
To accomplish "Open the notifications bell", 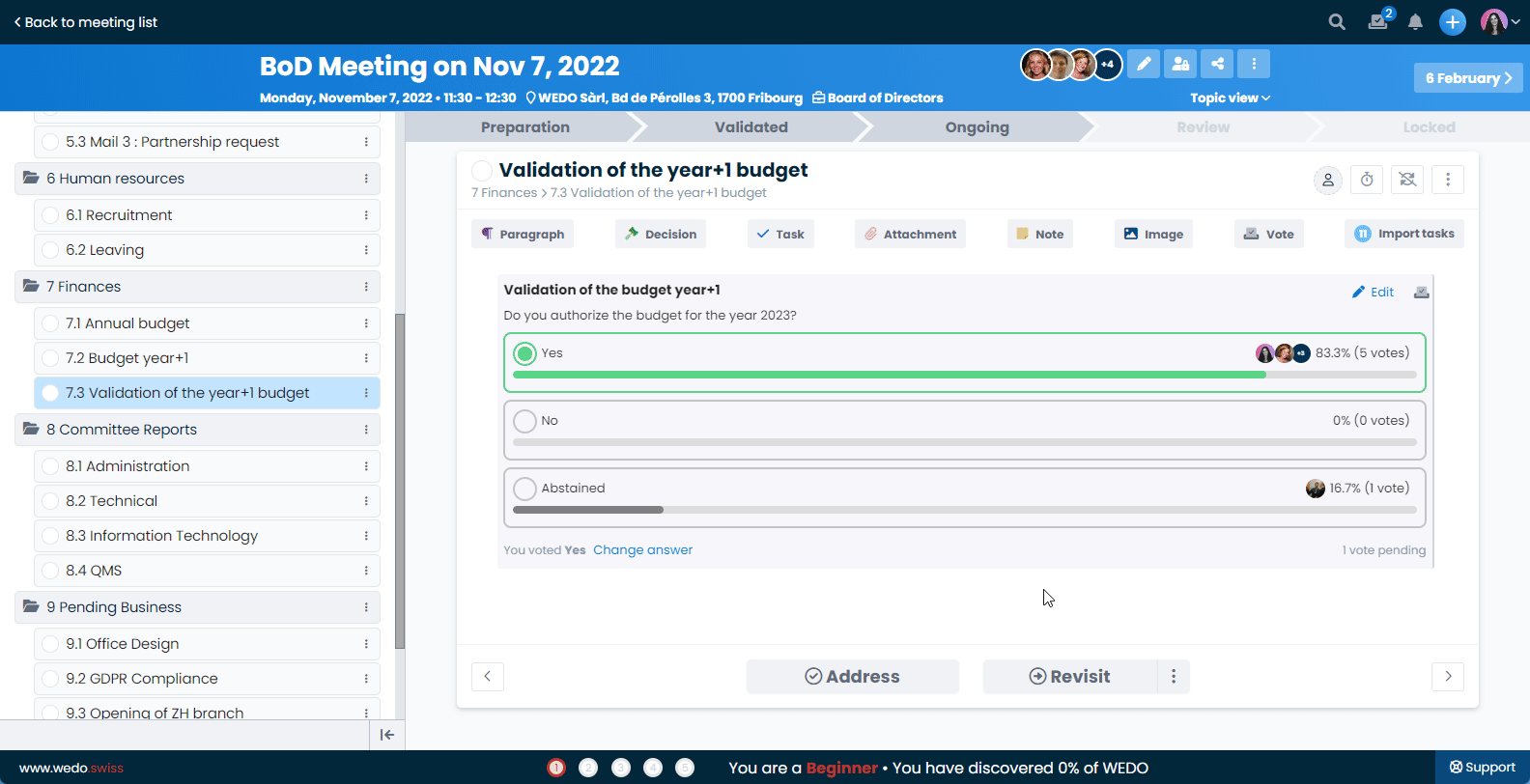I will (1415, 21).
